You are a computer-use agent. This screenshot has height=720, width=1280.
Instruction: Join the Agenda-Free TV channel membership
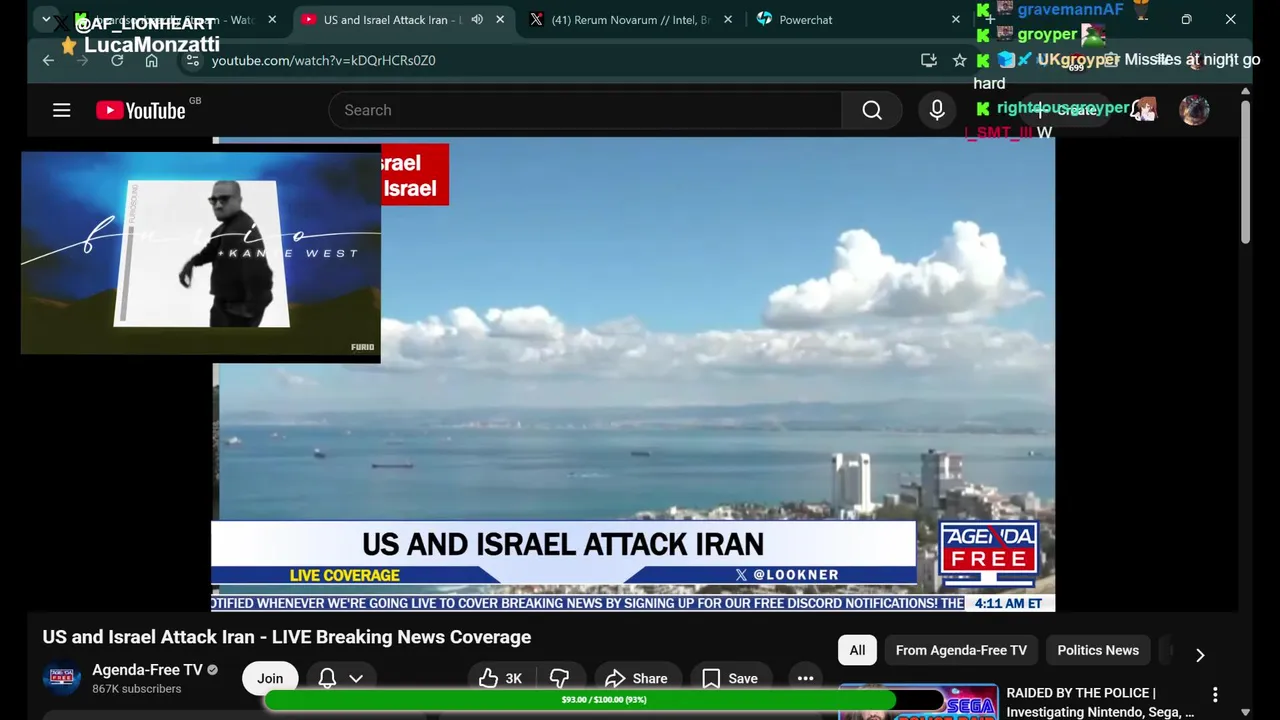point(270,678)
